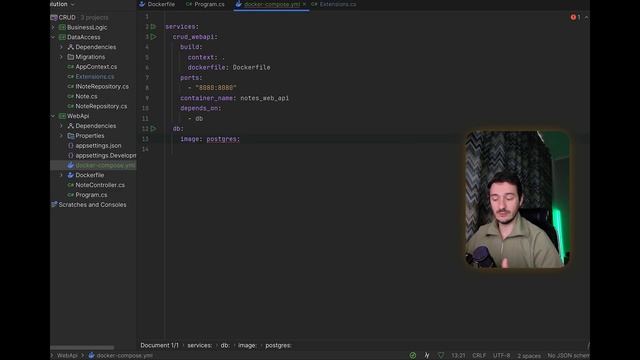
Task: Click the services: breadcrumb
Action: [x=200, y=345]
